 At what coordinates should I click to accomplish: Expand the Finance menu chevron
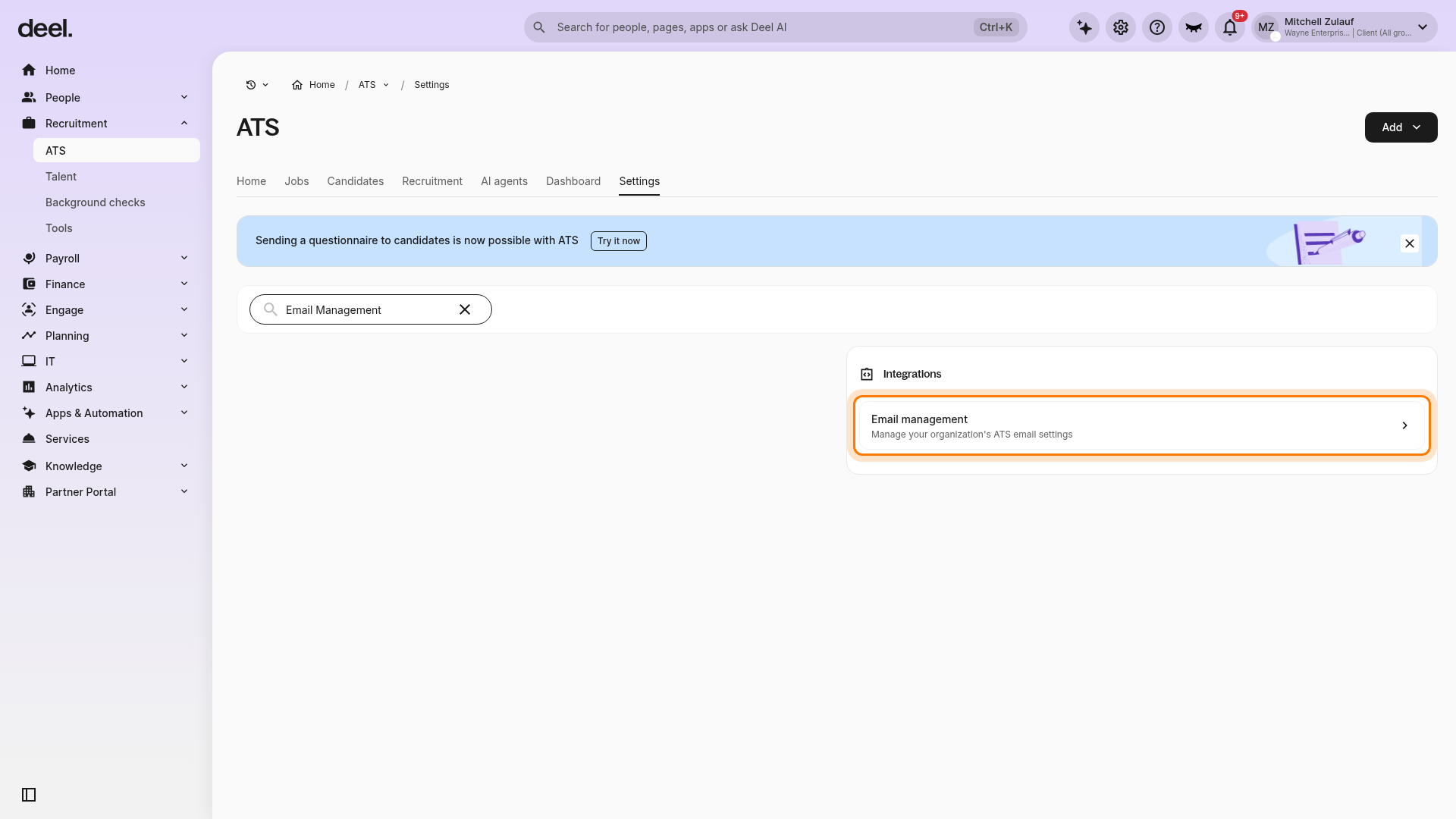click(184, 284)
